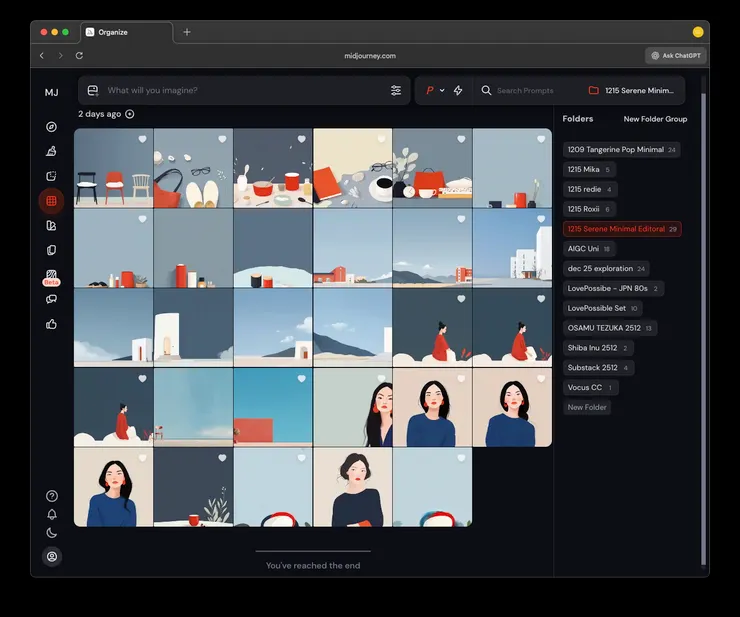Click the thumbs-up rating icon in sidebar
The image size is (740, 617).
click(51, 324)
